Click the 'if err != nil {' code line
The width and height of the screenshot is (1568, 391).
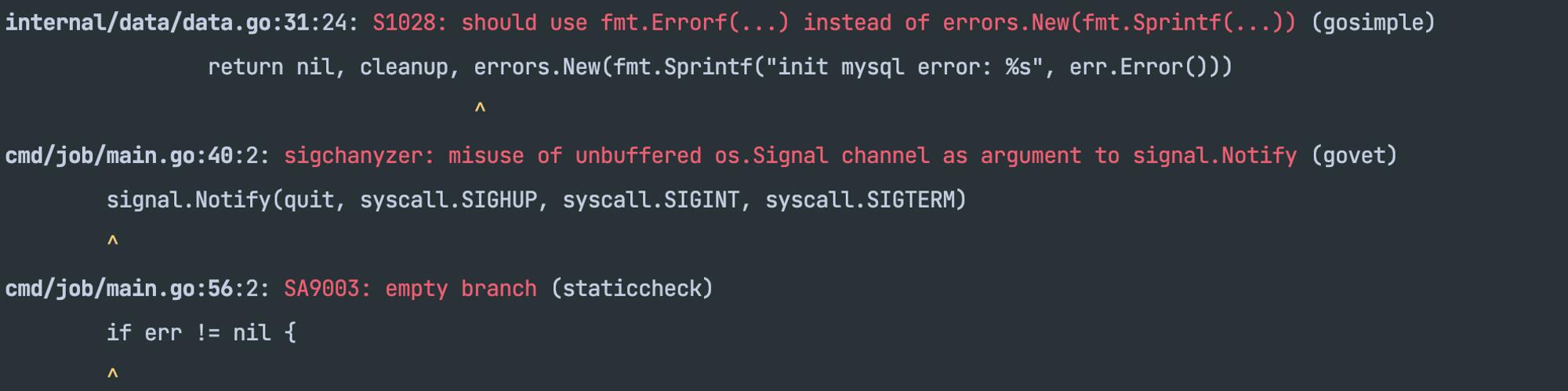tap(201, 334)
